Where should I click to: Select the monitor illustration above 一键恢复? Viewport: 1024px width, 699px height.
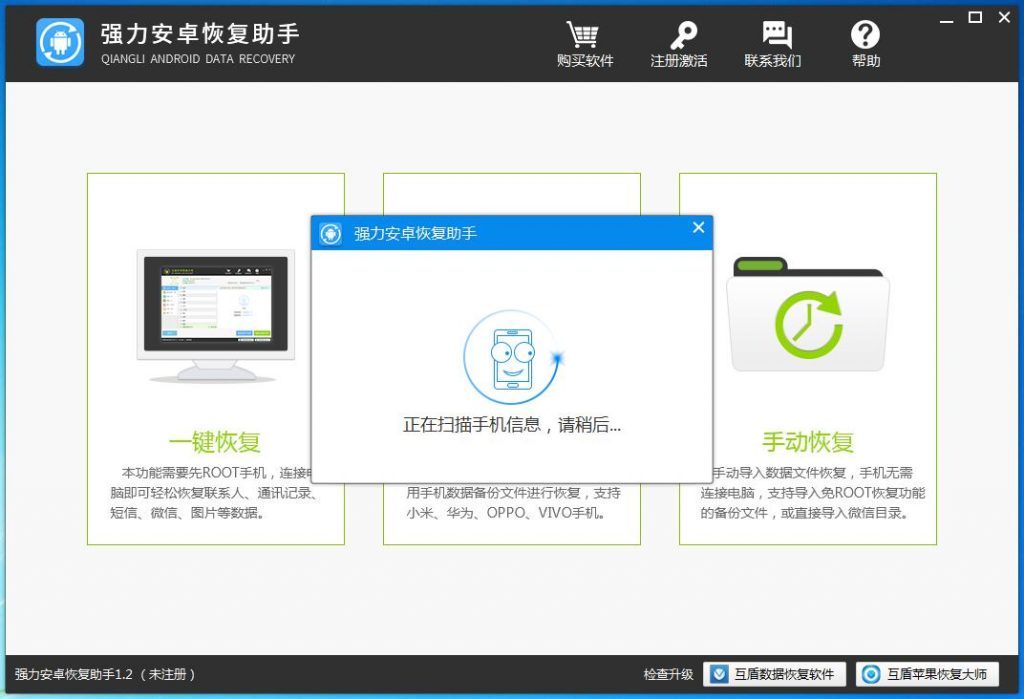217,316
